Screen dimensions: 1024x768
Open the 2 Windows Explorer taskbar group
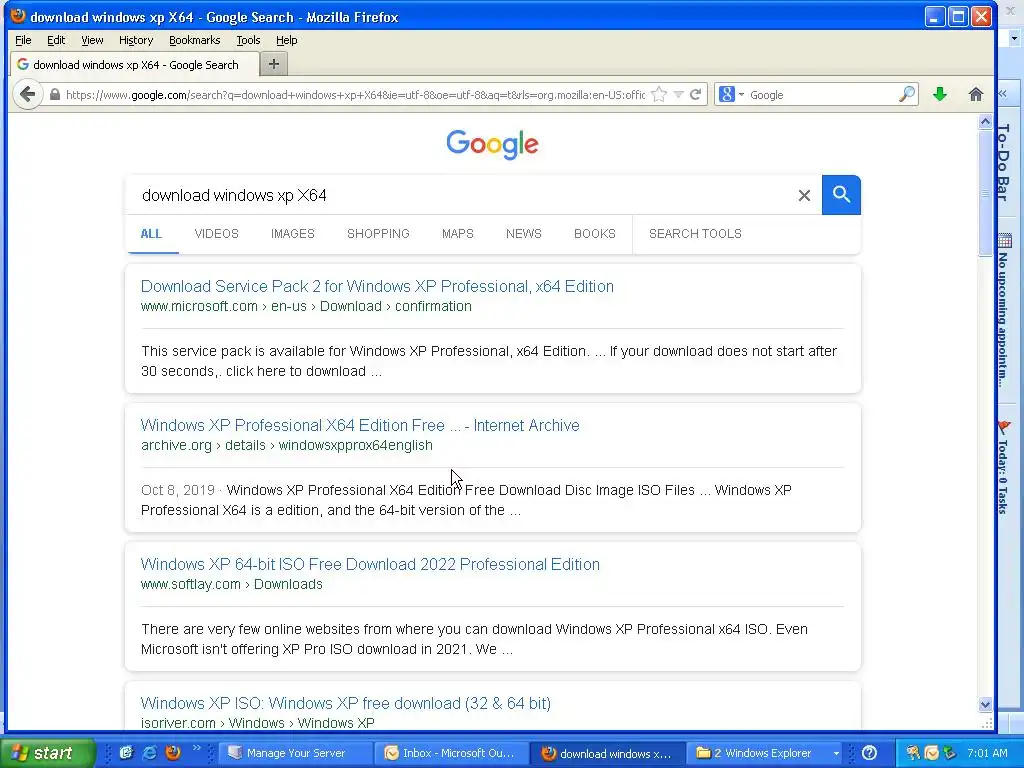[x=767, y=753]
